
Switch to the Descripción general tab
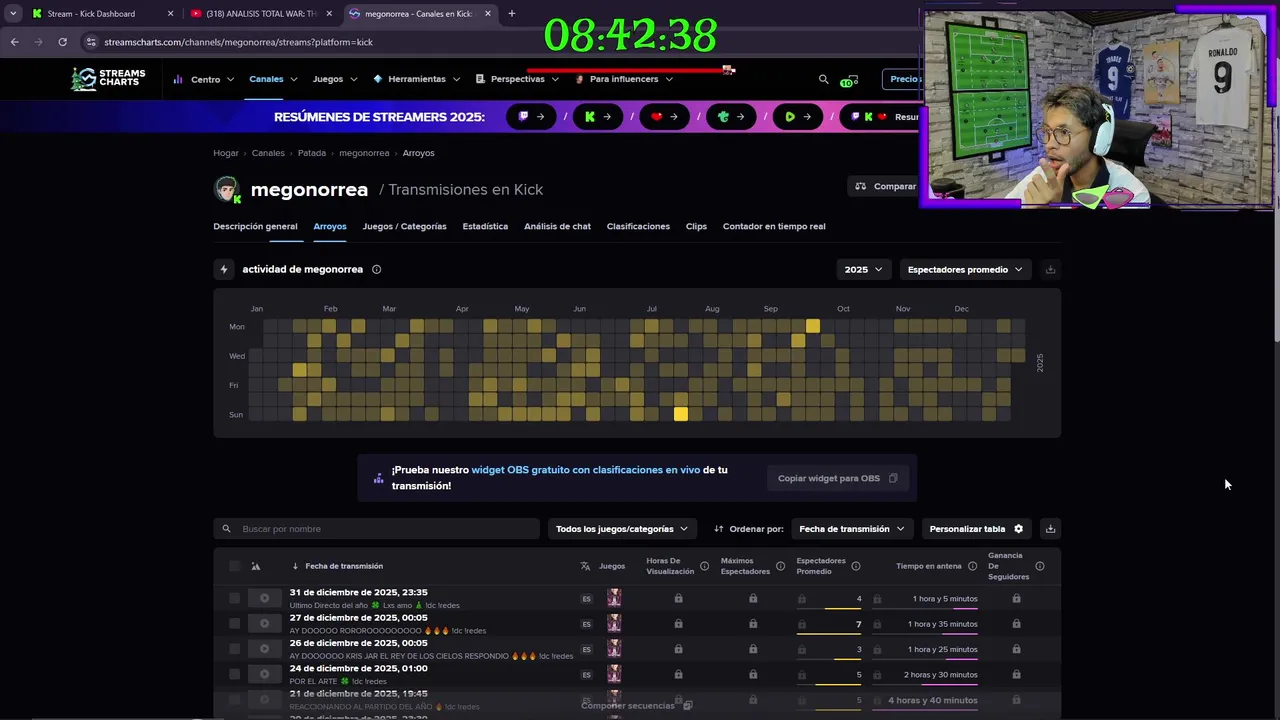[255, 226]
